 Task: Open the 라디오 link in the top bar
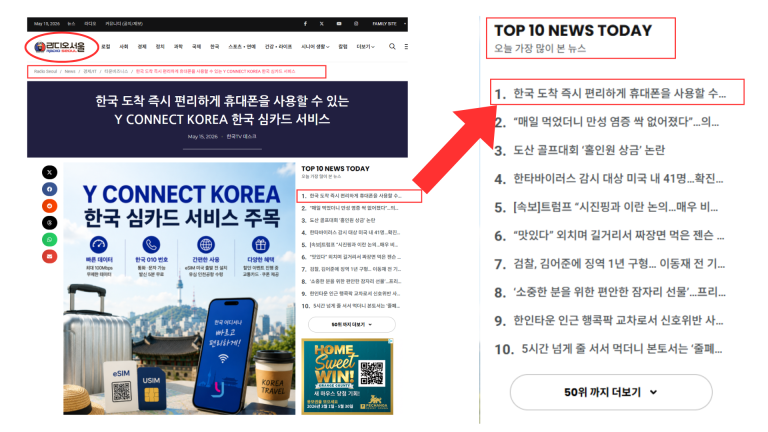[90, 24]
